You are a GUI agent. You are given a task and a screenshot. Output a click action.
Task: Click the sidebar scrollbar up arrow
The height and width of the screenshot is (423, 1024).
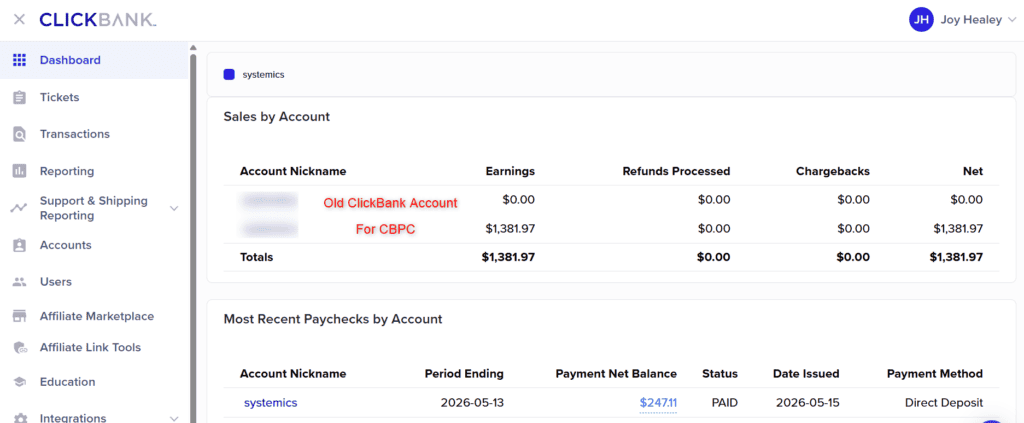193,47
